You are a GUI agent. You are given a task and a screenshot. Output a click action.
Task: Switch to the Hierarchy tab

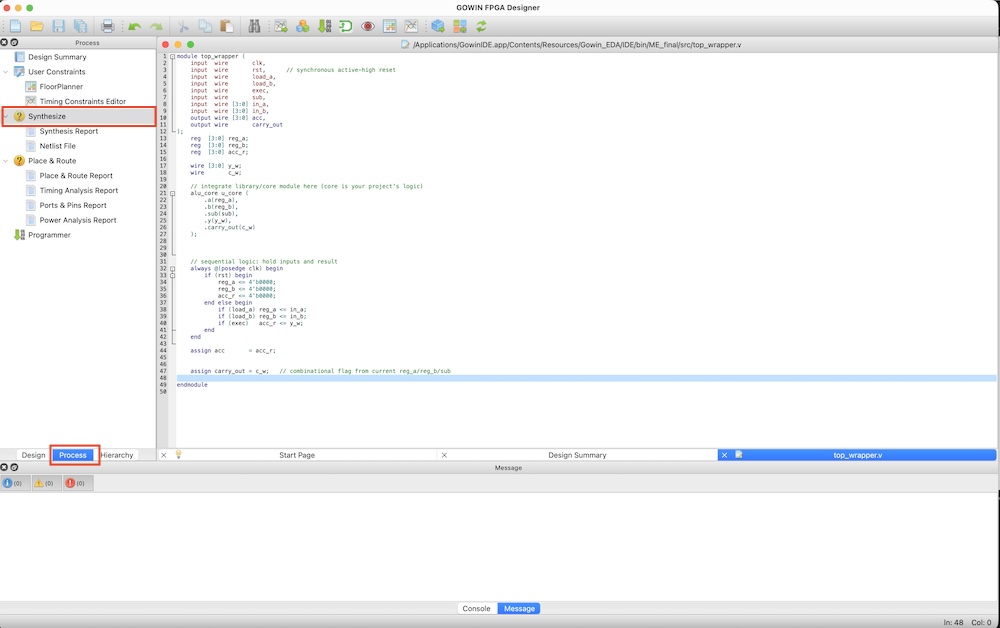point(117,455)
